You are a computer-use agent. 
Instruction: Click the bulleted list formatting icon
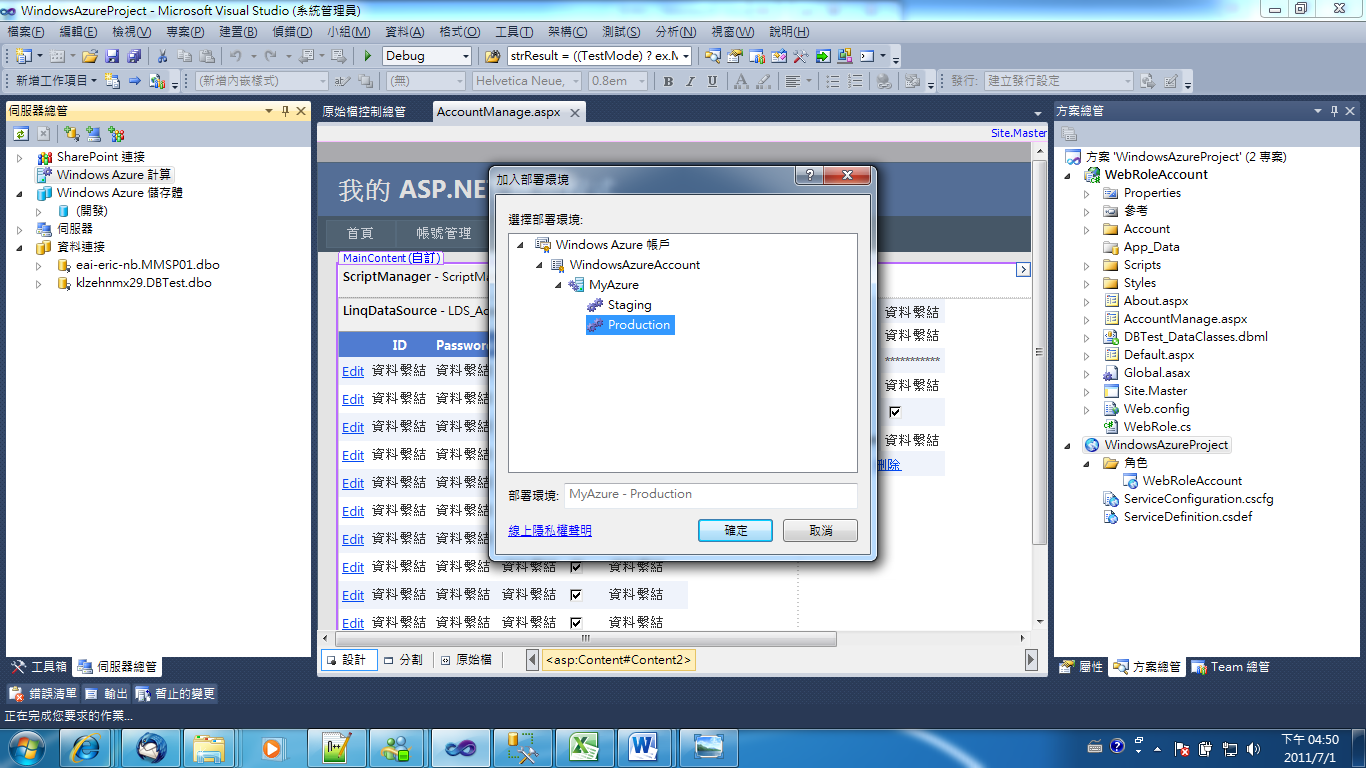coord(832,81)
